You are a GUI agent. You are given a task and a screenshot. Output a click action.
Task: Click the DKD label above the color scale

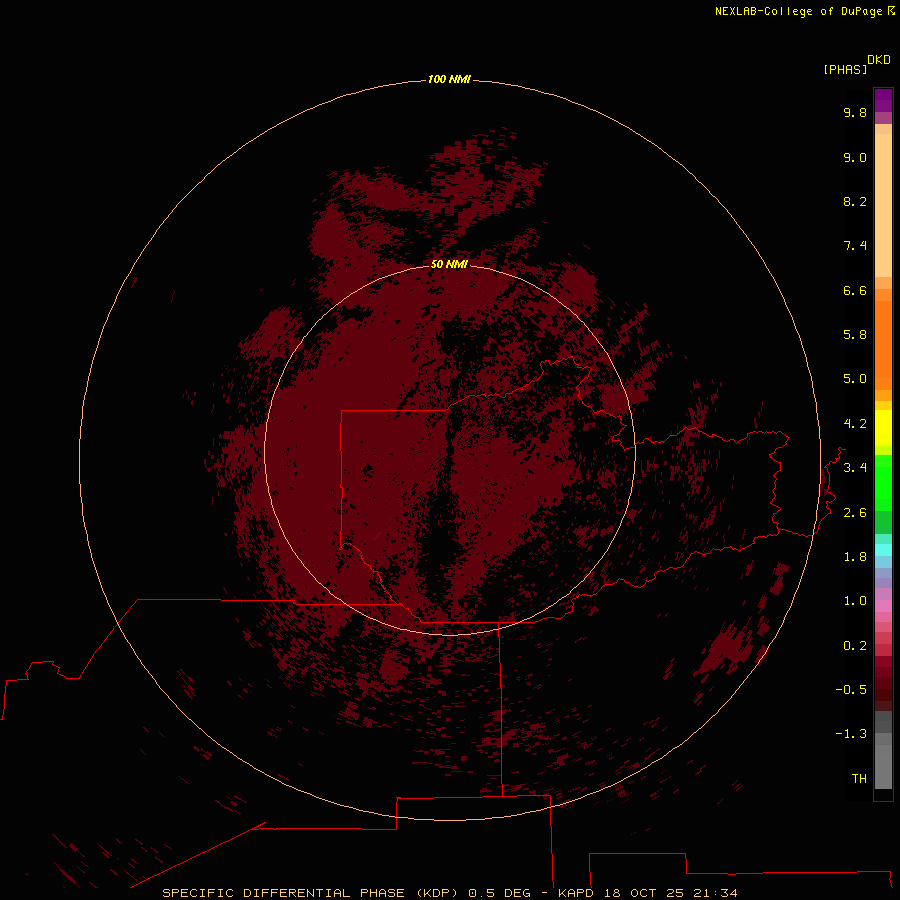(879, 60)
